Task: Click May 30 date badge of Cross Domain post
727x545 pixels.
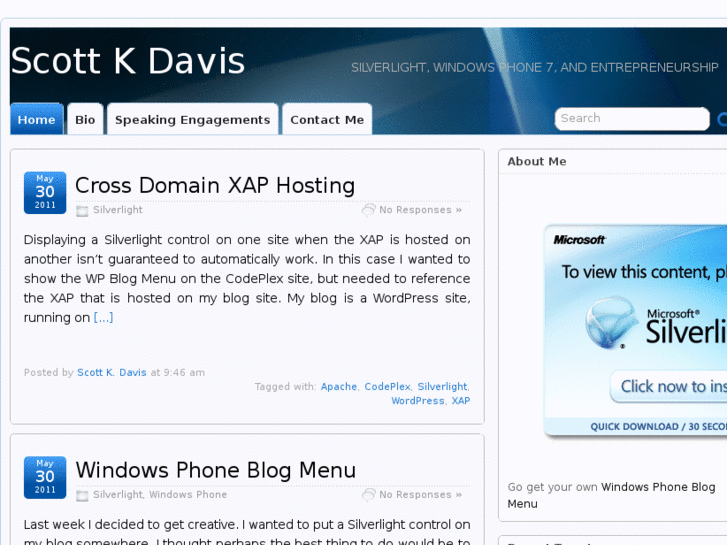Action: (x=45, y=192)
